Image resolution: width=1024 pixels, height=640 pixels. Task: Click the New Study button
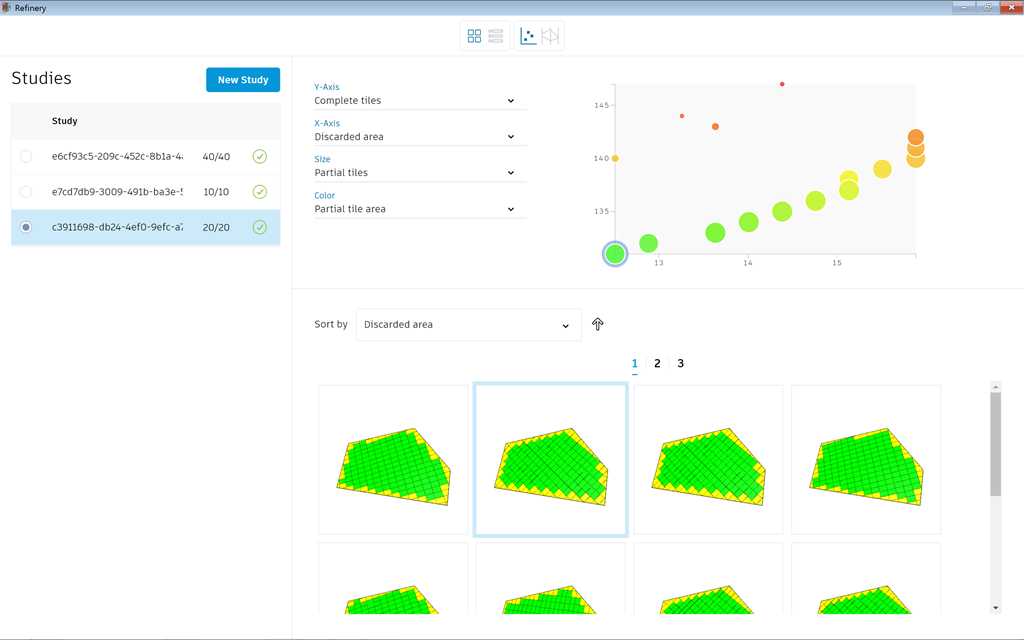click(243, 80)
